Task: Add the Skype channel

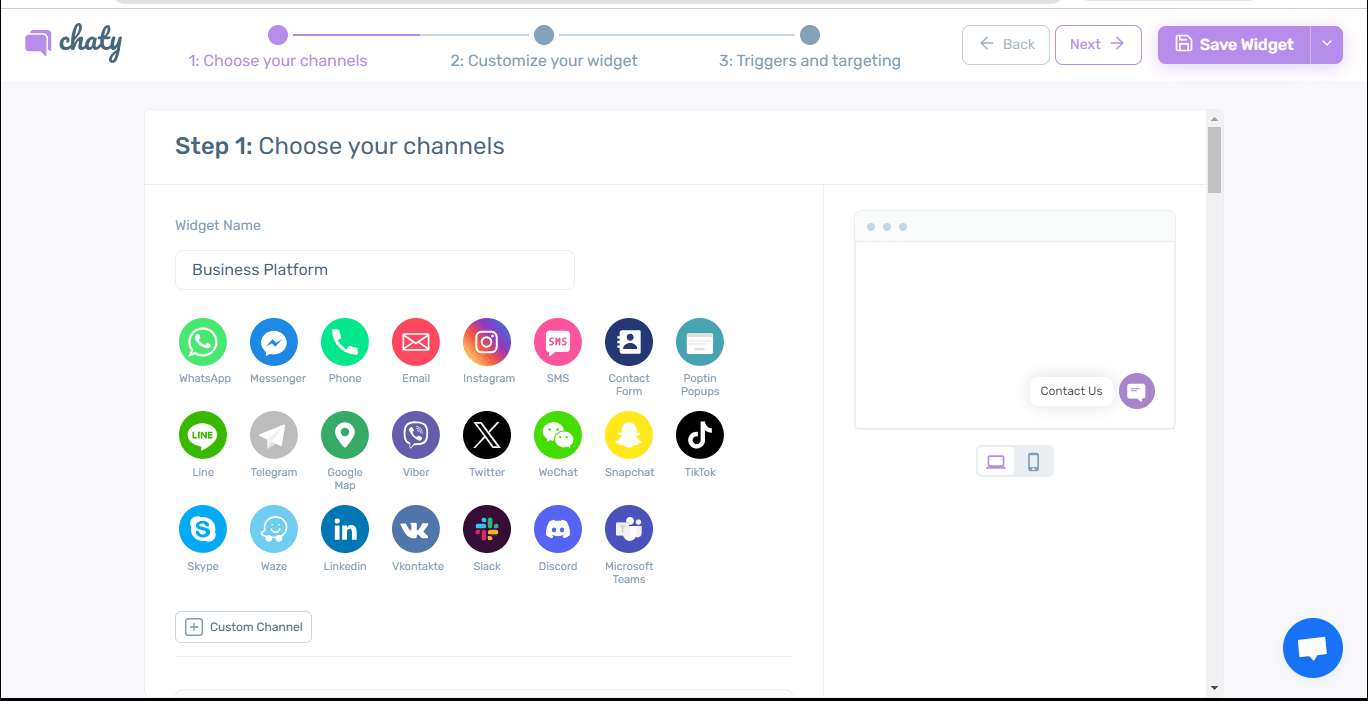Action: (203, 530)
